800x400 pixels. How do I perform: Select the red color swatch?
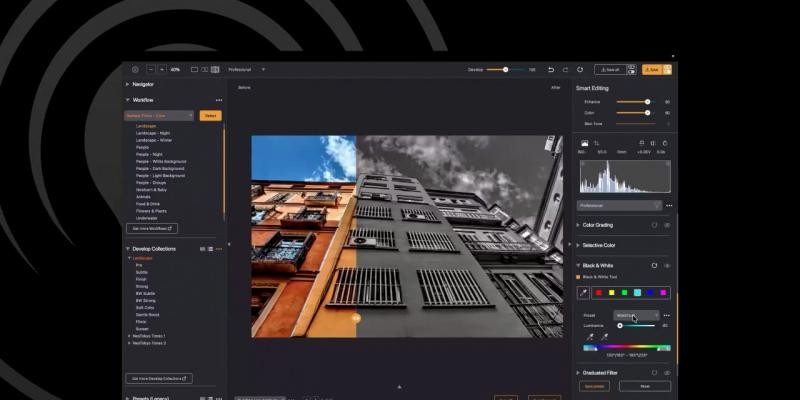(x=599, y=292)
